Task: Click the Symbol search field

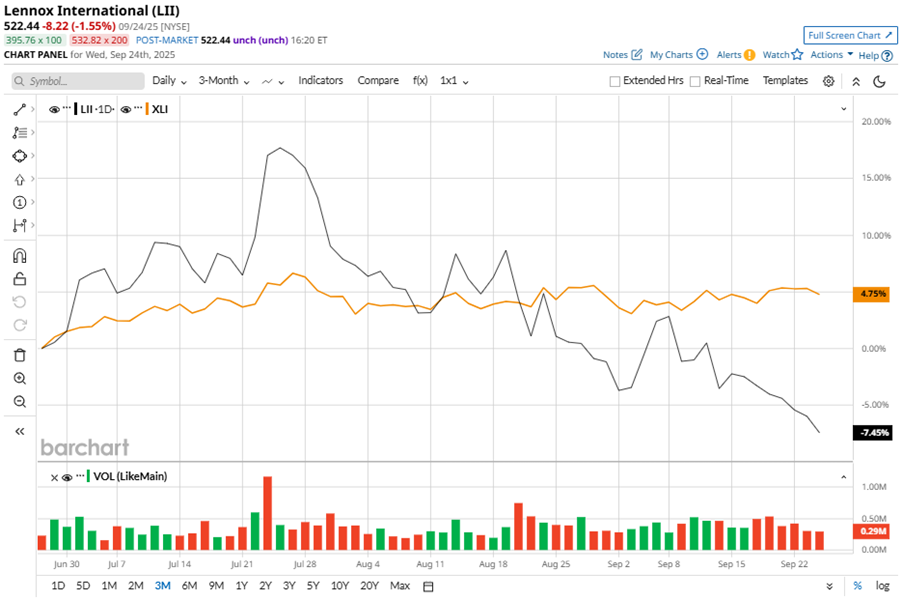Action: [x=78, y=81]
